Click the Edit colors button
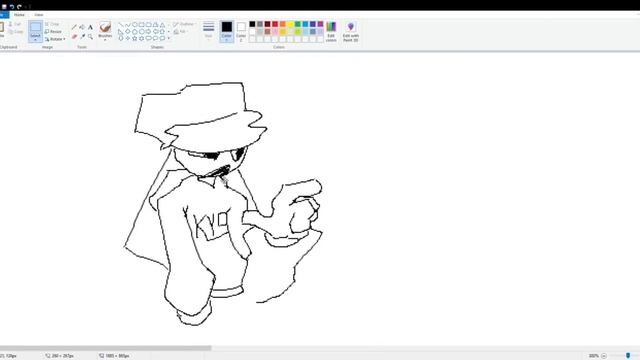The height and width of the screenshot is (360, 640). point(331,32)
